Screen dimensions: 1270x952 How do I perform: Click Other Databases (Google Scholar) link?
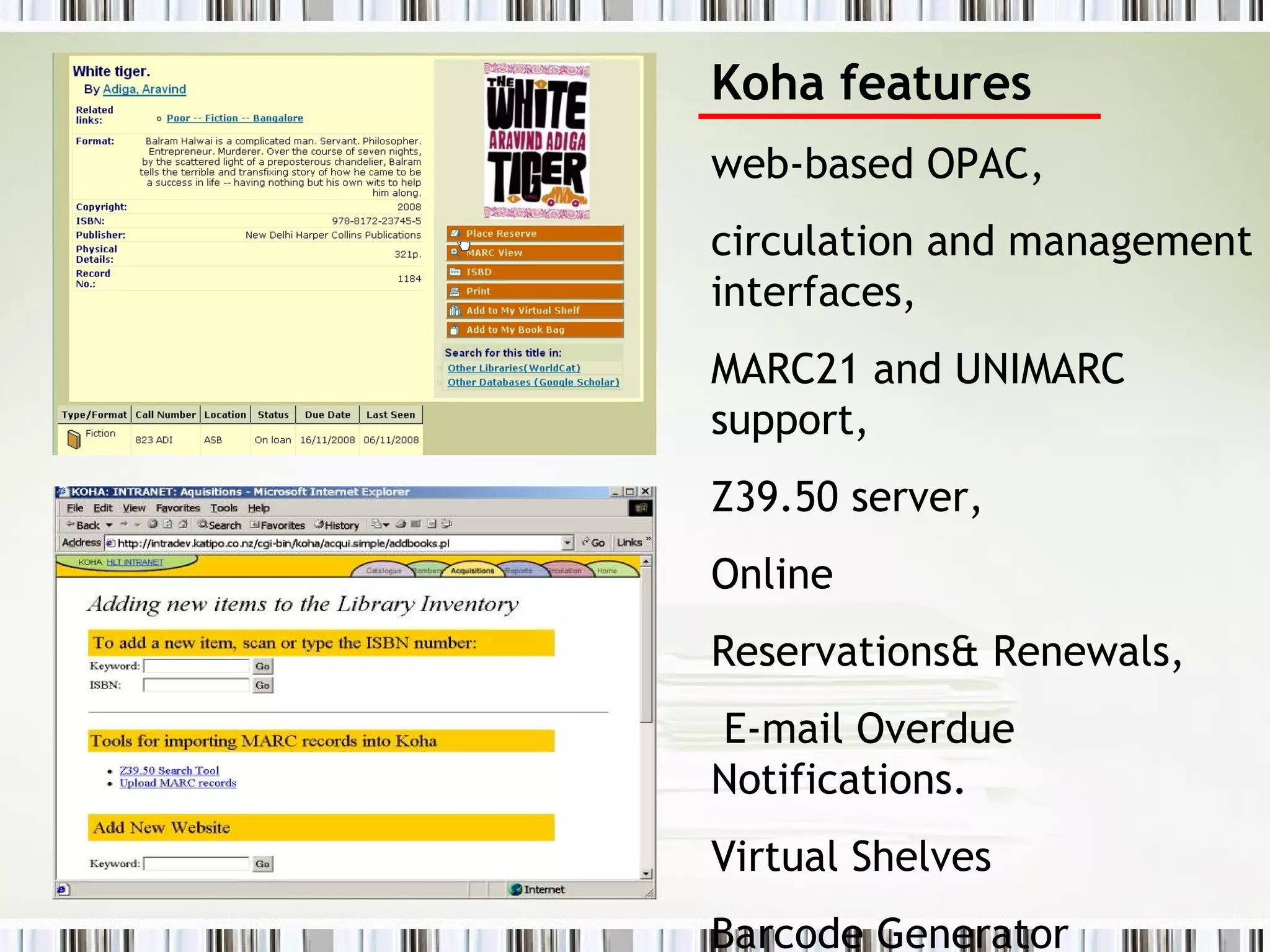(x=533, y=382)
